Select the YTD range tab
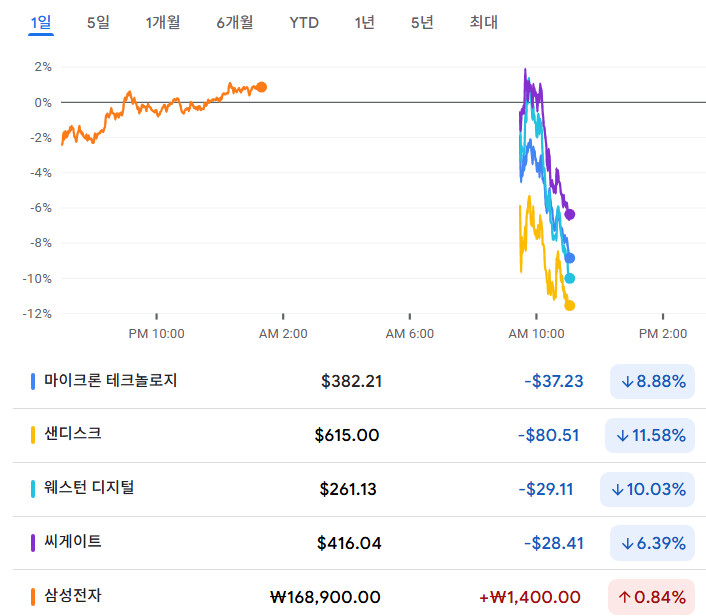 click(x=304, y=23)
